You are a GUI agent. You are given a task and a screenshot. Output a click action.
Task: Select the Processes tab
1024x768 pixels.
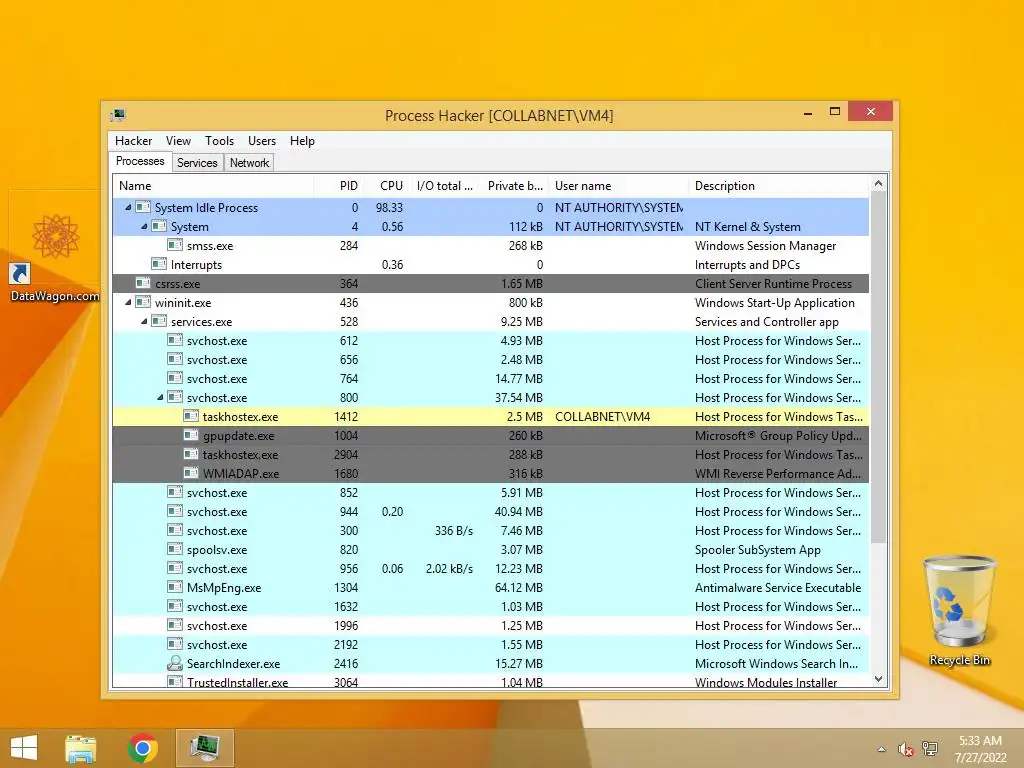(140, 161)
